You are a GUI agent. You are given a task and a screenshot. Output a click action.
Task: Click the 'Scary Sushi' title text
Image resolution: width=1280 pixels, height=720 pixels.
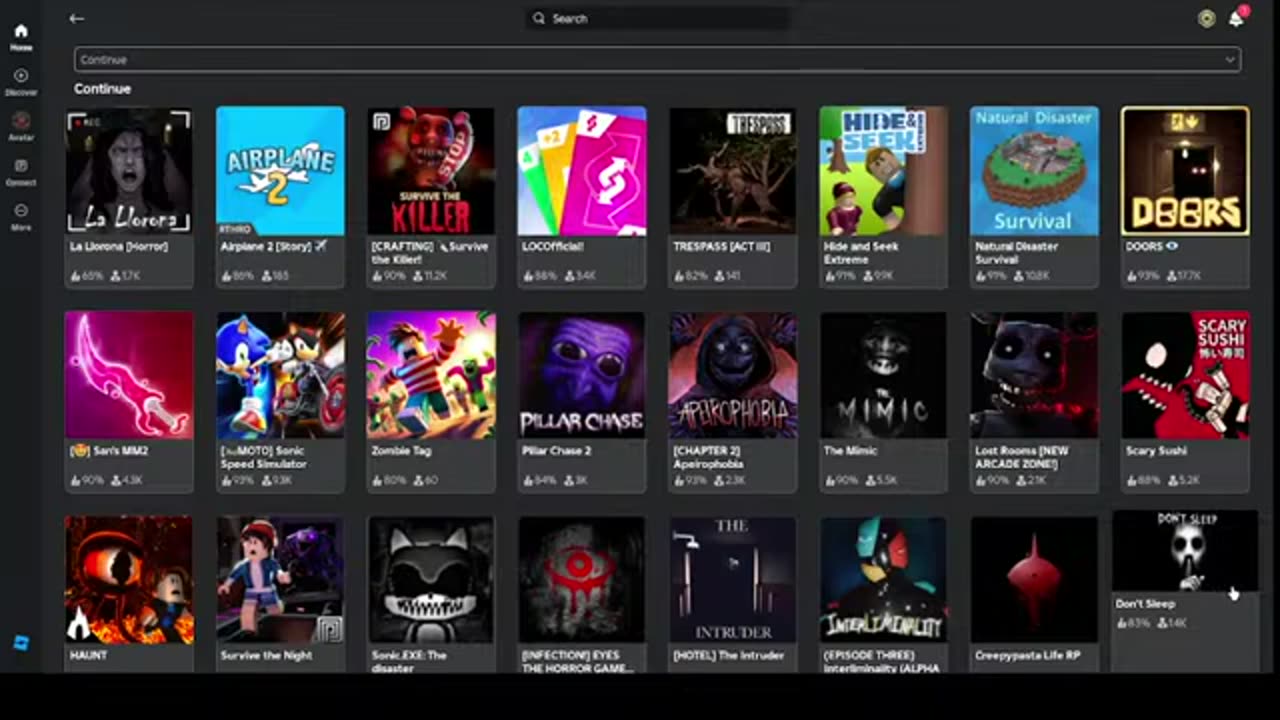tap(1156, 451)
